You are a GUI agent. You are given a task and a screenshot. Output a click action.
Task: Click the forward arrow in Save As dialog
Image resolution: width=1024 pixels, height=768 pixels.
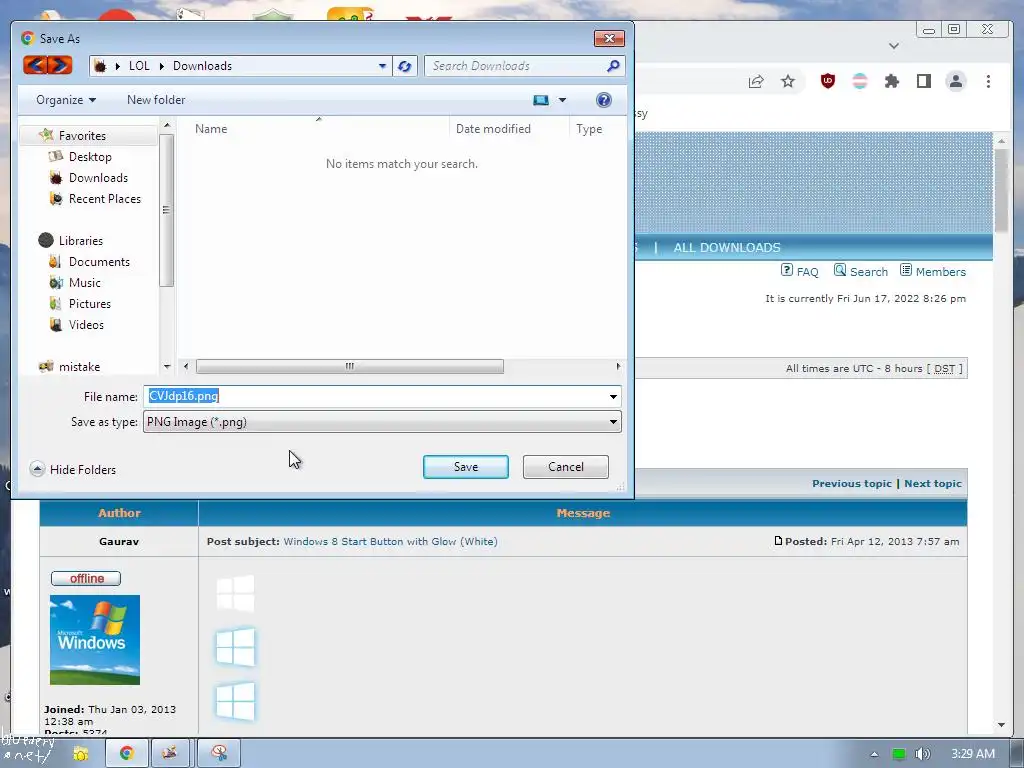point(59,65)
